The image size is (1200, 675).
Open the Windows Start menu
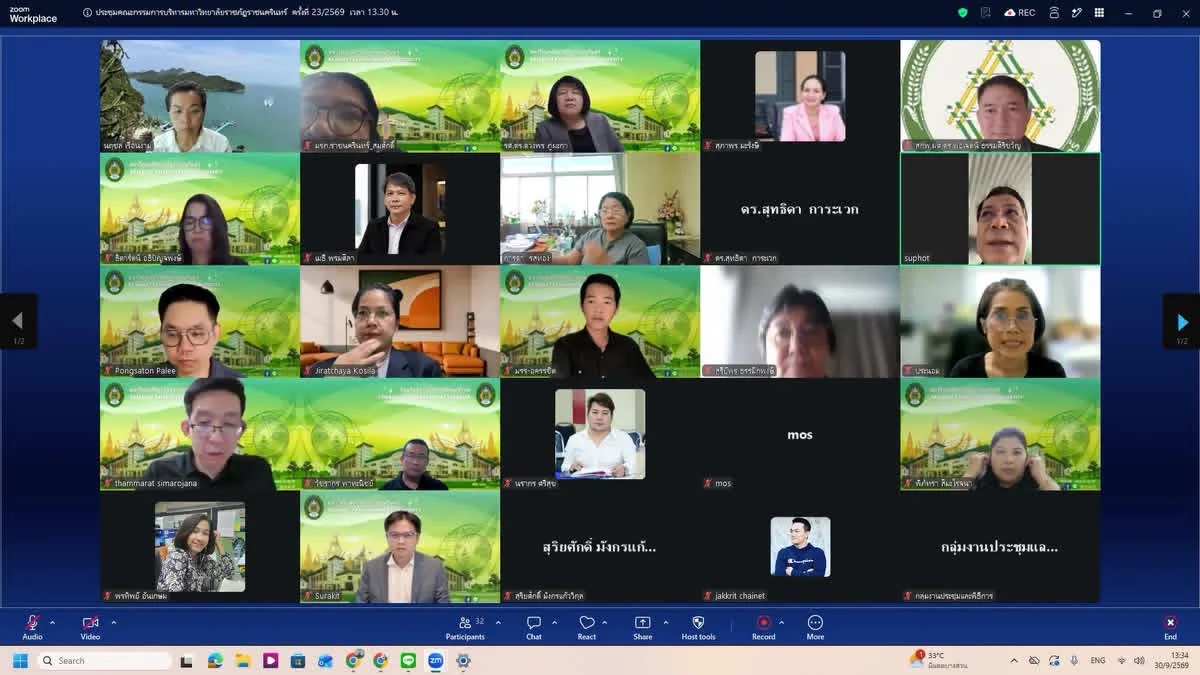click(x=20, y=660)
